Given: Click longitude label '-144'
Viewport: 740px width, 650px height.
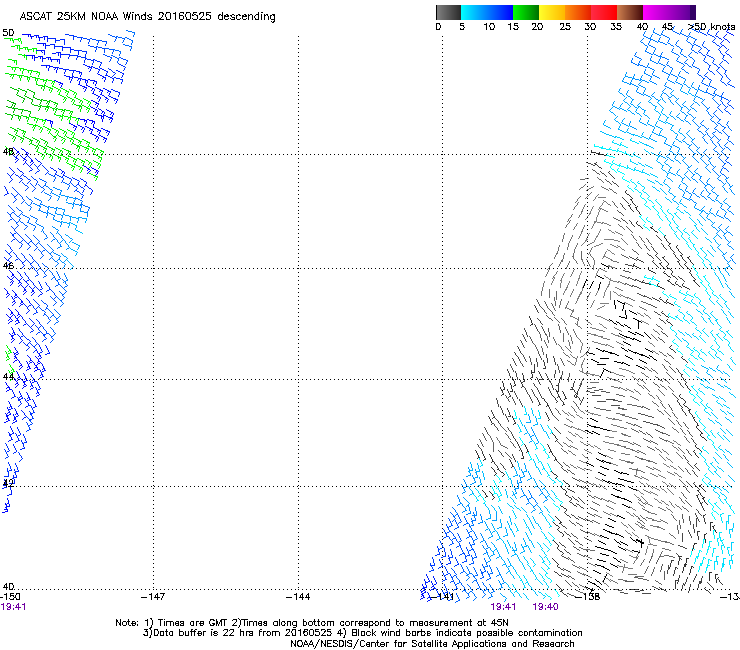Looking at the screenshot, I should point(298,597).
